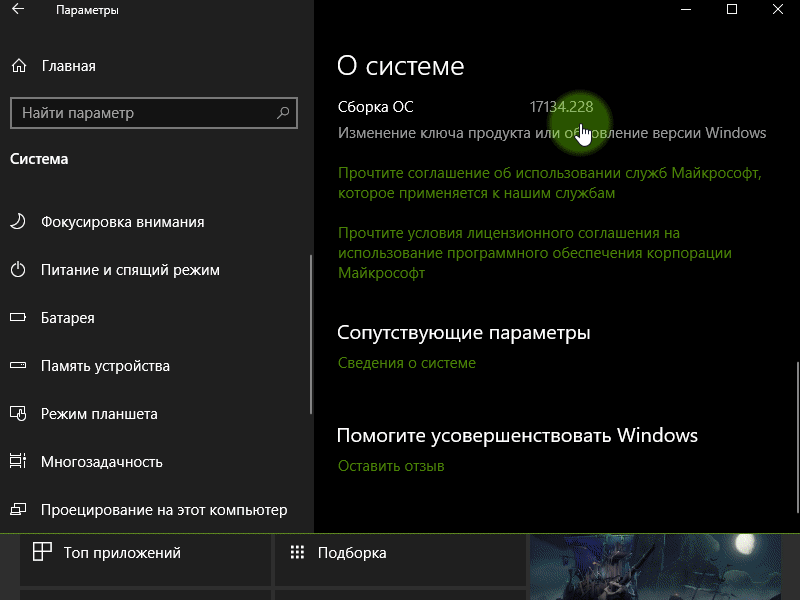Open Многозадачность settings
The image size is (800, 600).
[x=102, y=462]
